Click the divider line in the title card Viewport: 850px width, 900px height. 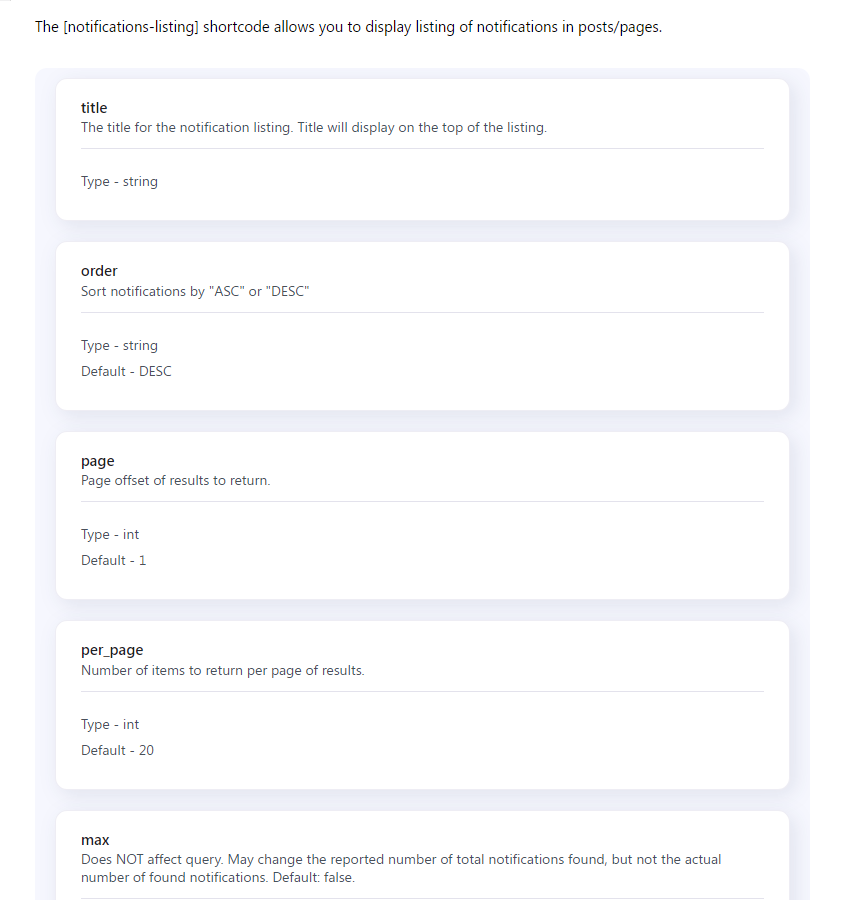pyautogui.click(x=422, y=149)
